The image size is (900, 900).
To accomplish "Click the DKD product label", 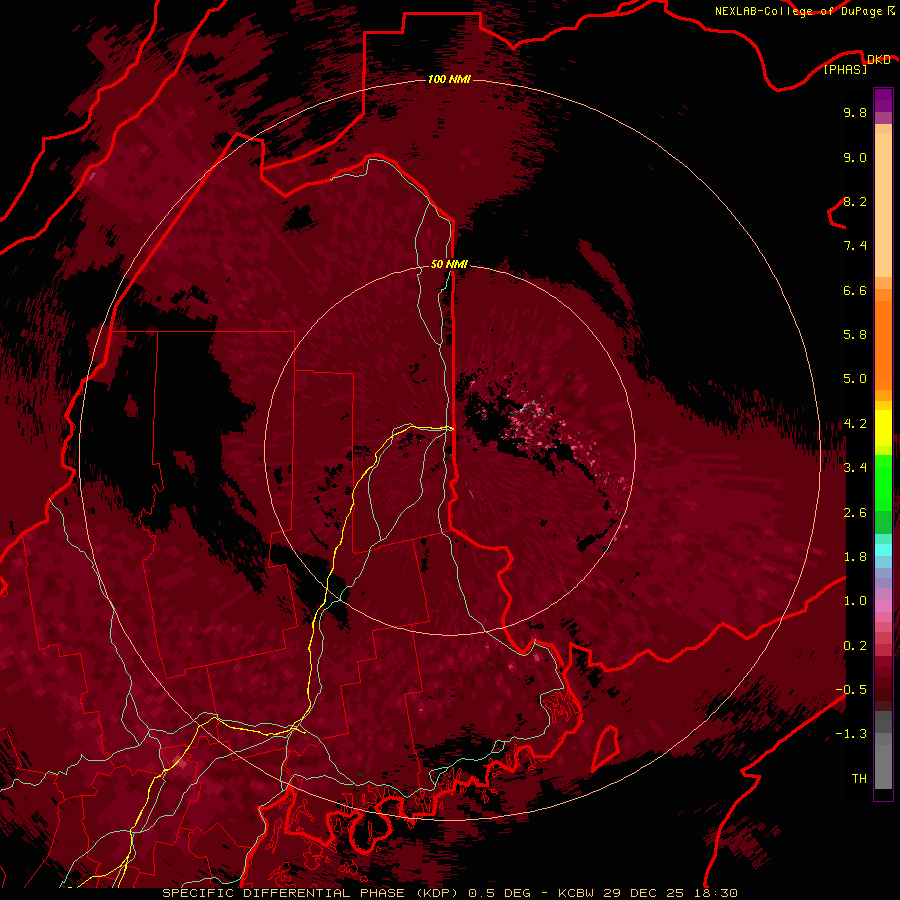I will click(878, 59).
